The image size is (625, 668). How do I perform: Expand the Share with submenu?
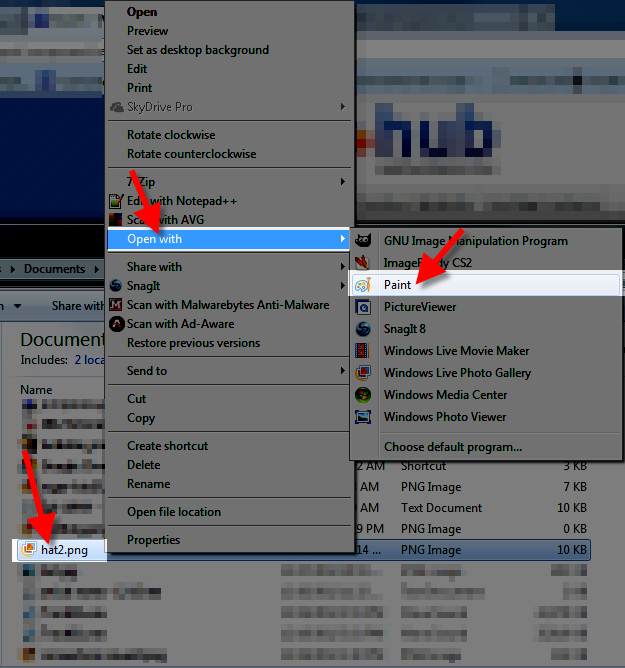[343, 267]
